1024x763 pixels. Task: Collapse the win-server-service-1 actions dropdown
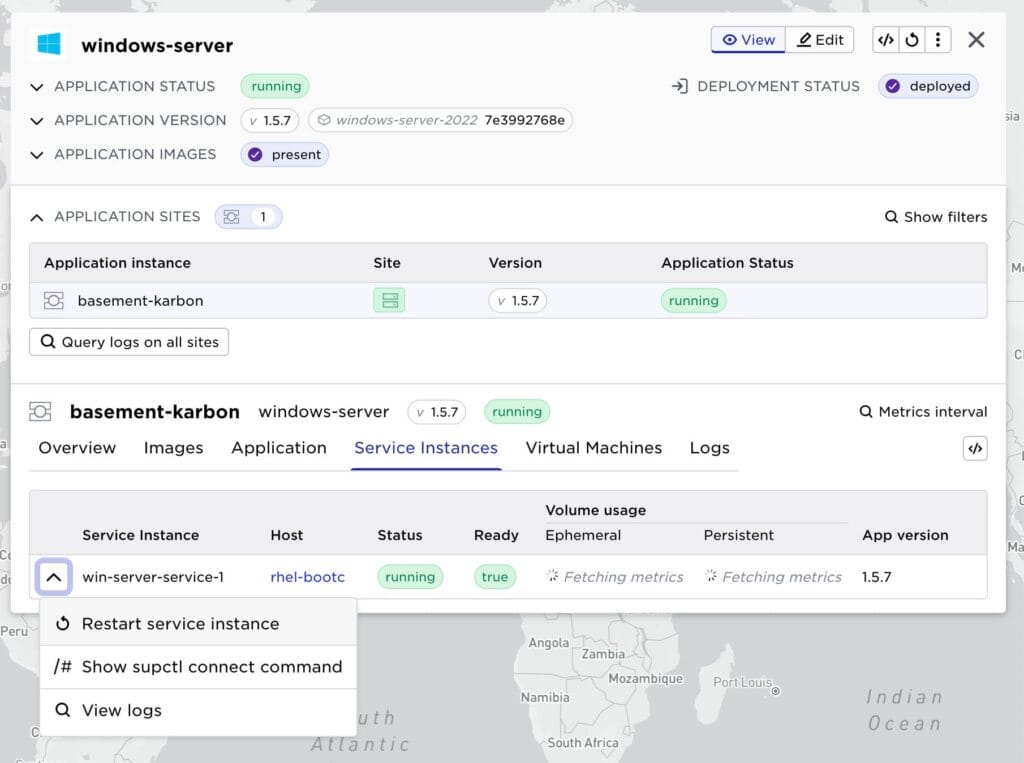coord(54,577)
